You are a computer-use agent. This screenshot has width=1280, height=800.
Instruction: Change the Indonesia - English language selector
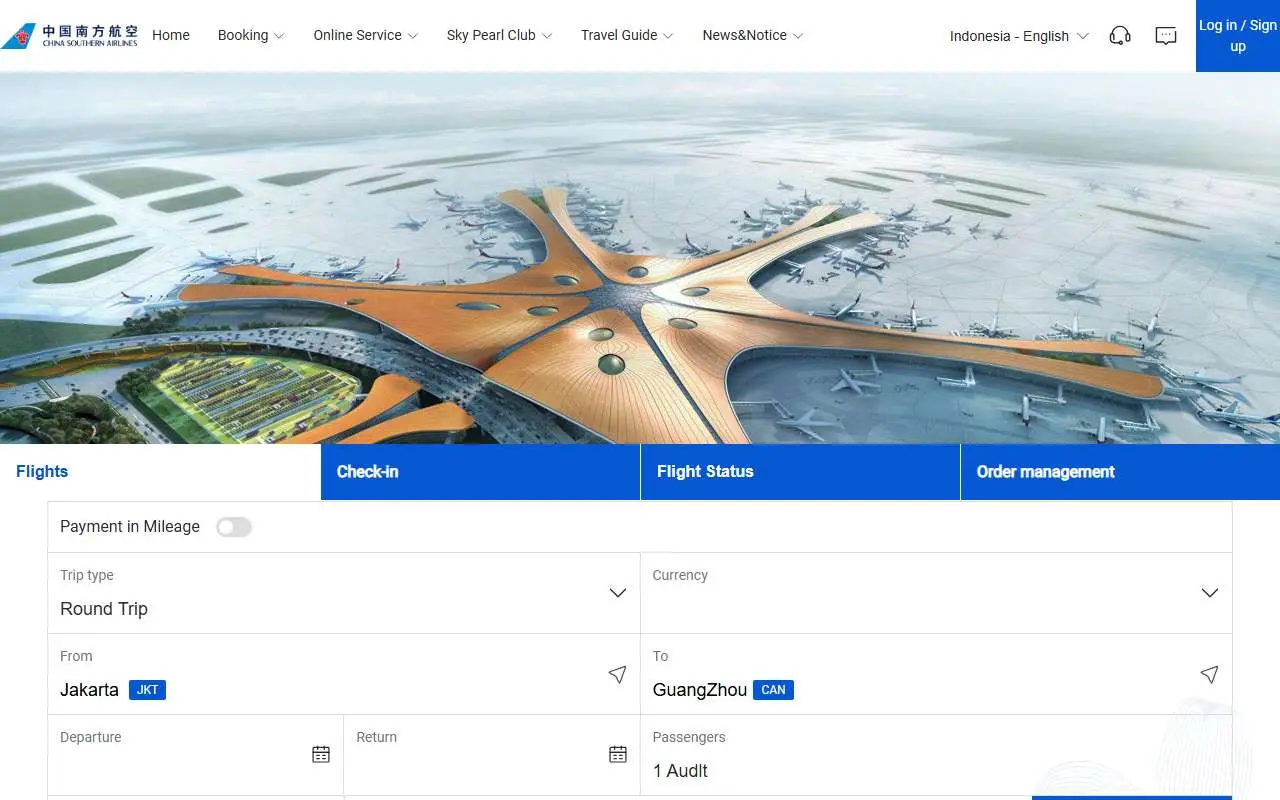tap(1019, 36)
